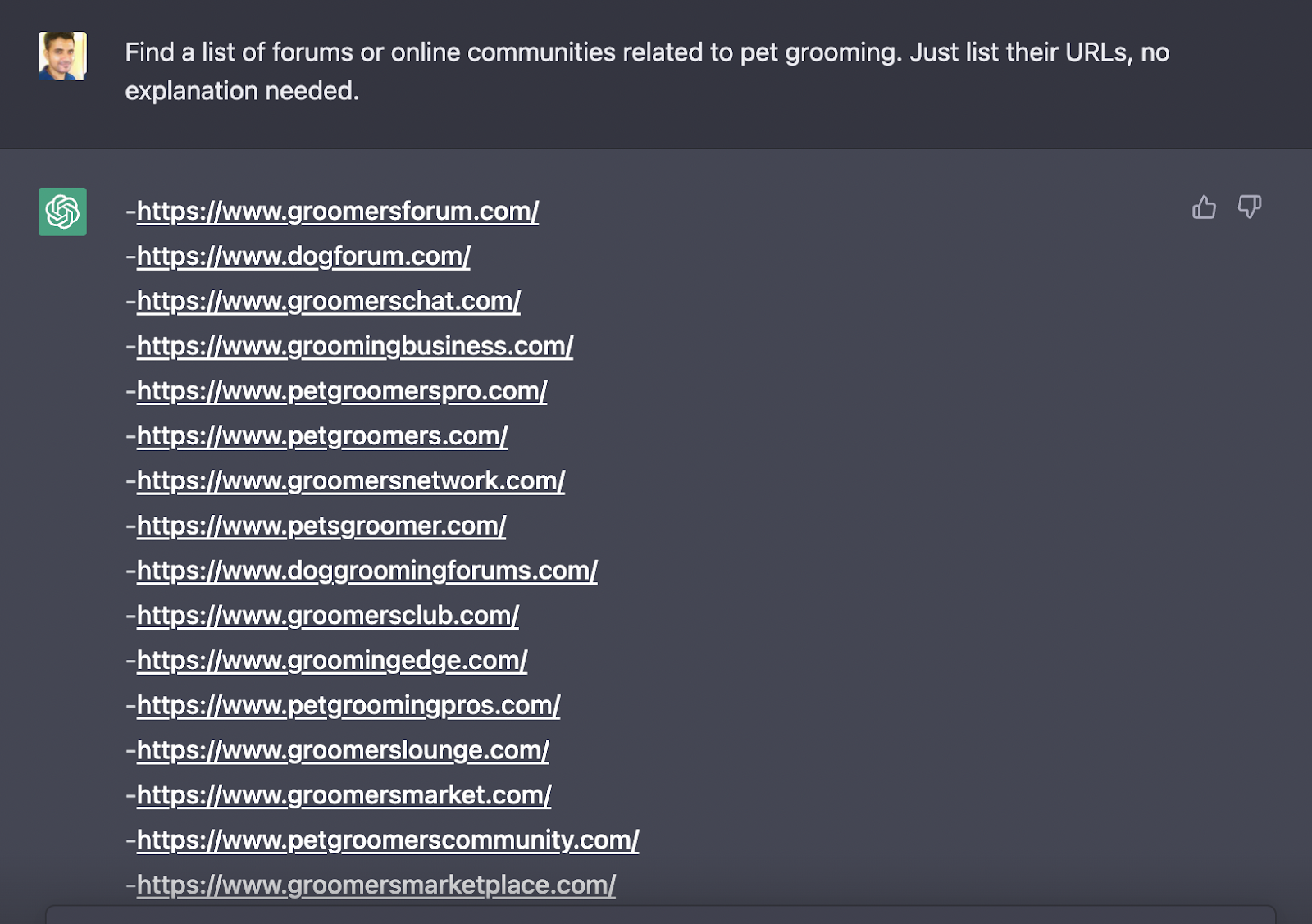Follow the petgroomerspro.com link
This screenshot has width=1312, height=924.
[x=341, y=391]
